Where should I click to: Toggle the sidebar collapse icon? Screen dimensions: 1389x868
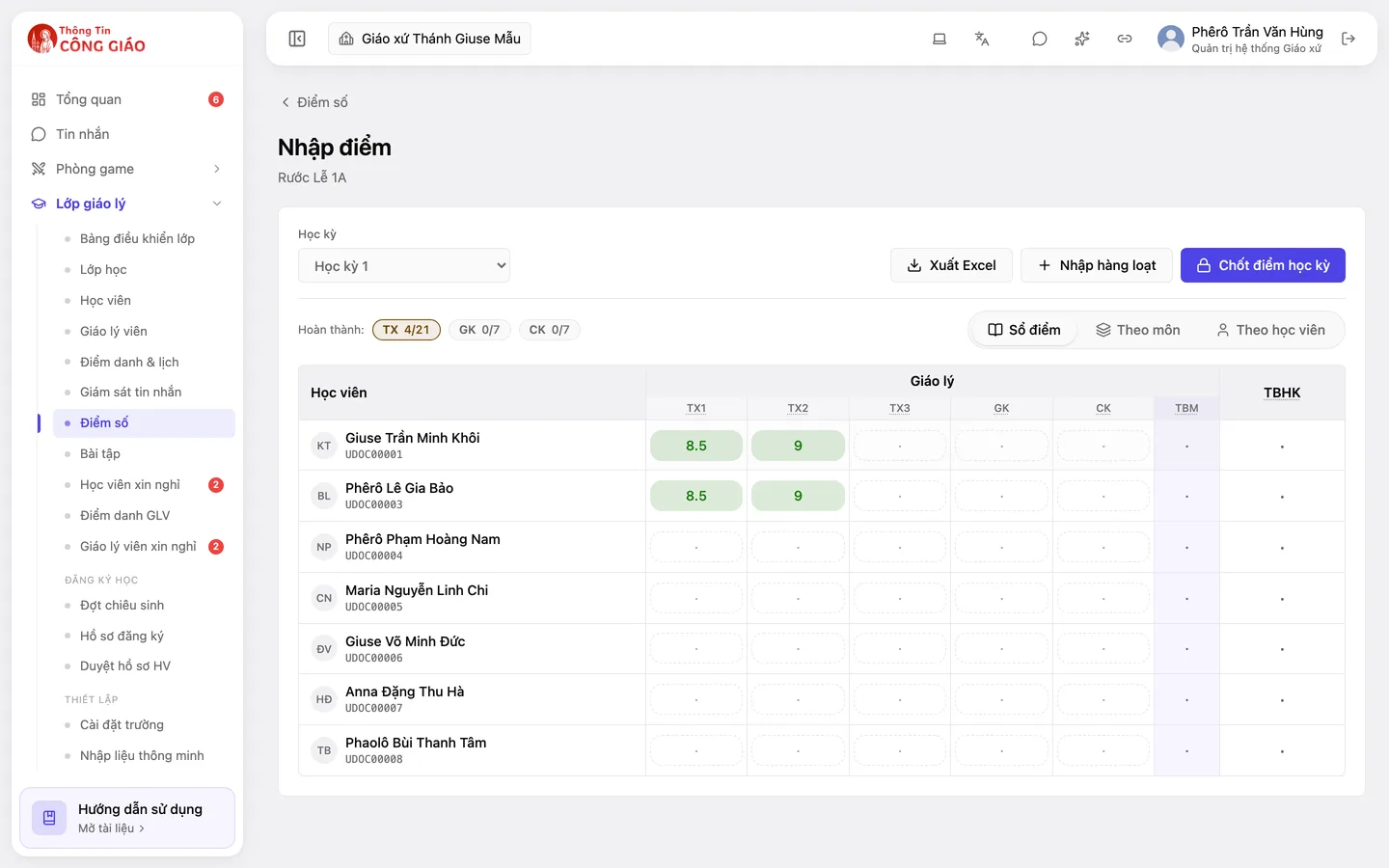pyautogui.click(x=297, y=39)
